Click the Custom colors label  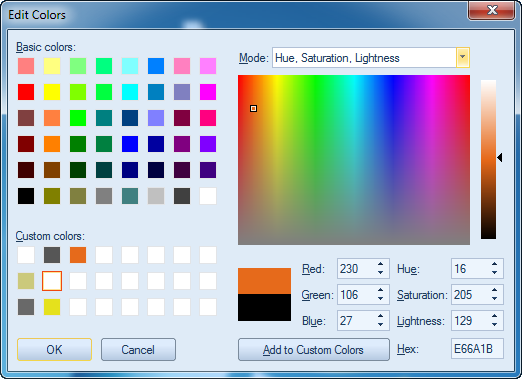(x=50, y=236)
